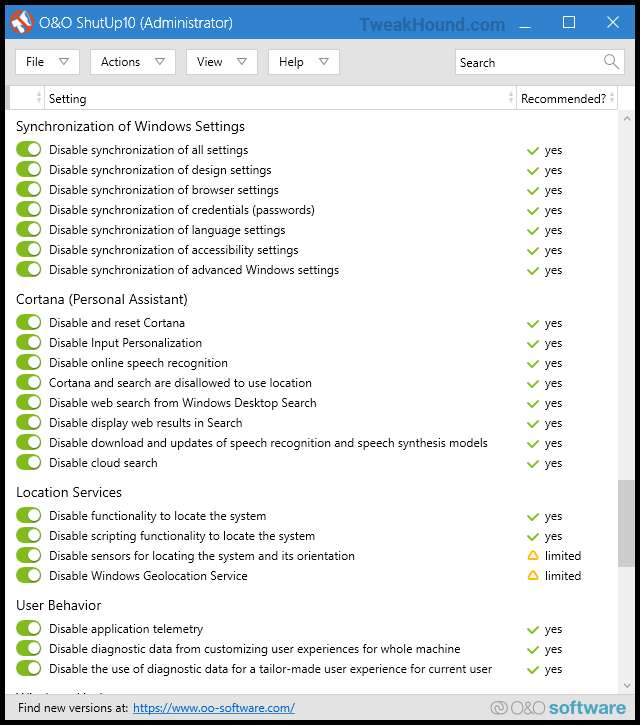Toggle Disable Windows Geolocation Service switch
This screenshot has width=640, height=725.
pyautogui.click(x=29, y=575)
